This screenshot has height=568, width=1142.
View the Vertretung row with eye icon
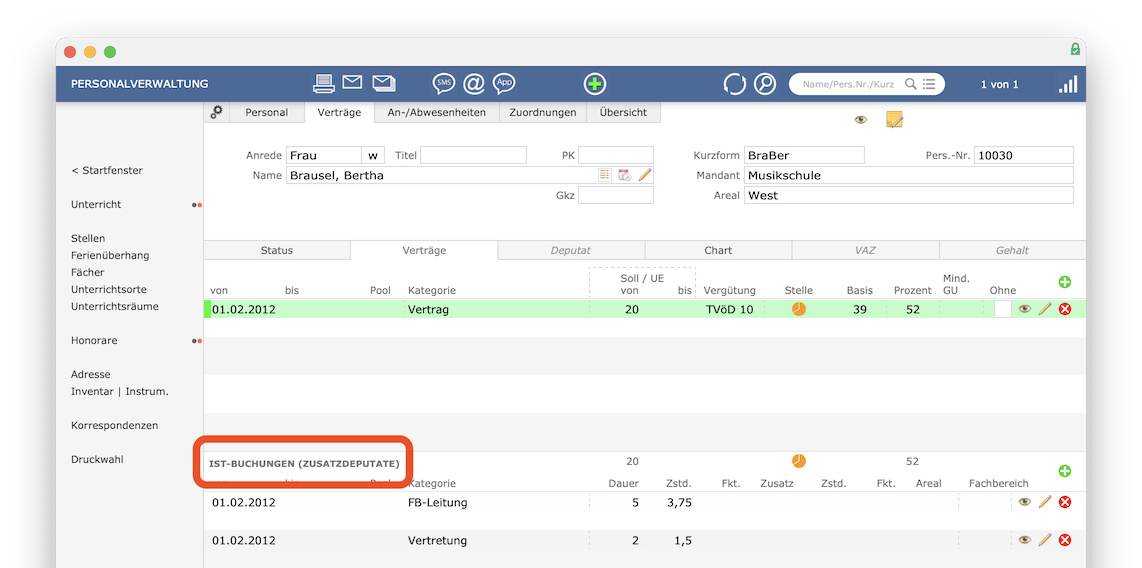pos(1025,540)
